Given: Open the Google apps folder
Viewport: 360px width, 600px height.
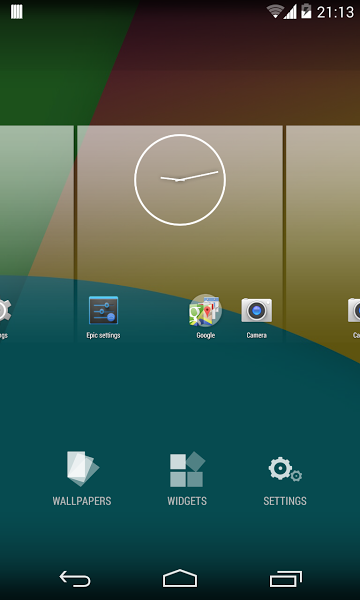Looking at the screenshot, I should pos(205,317).
